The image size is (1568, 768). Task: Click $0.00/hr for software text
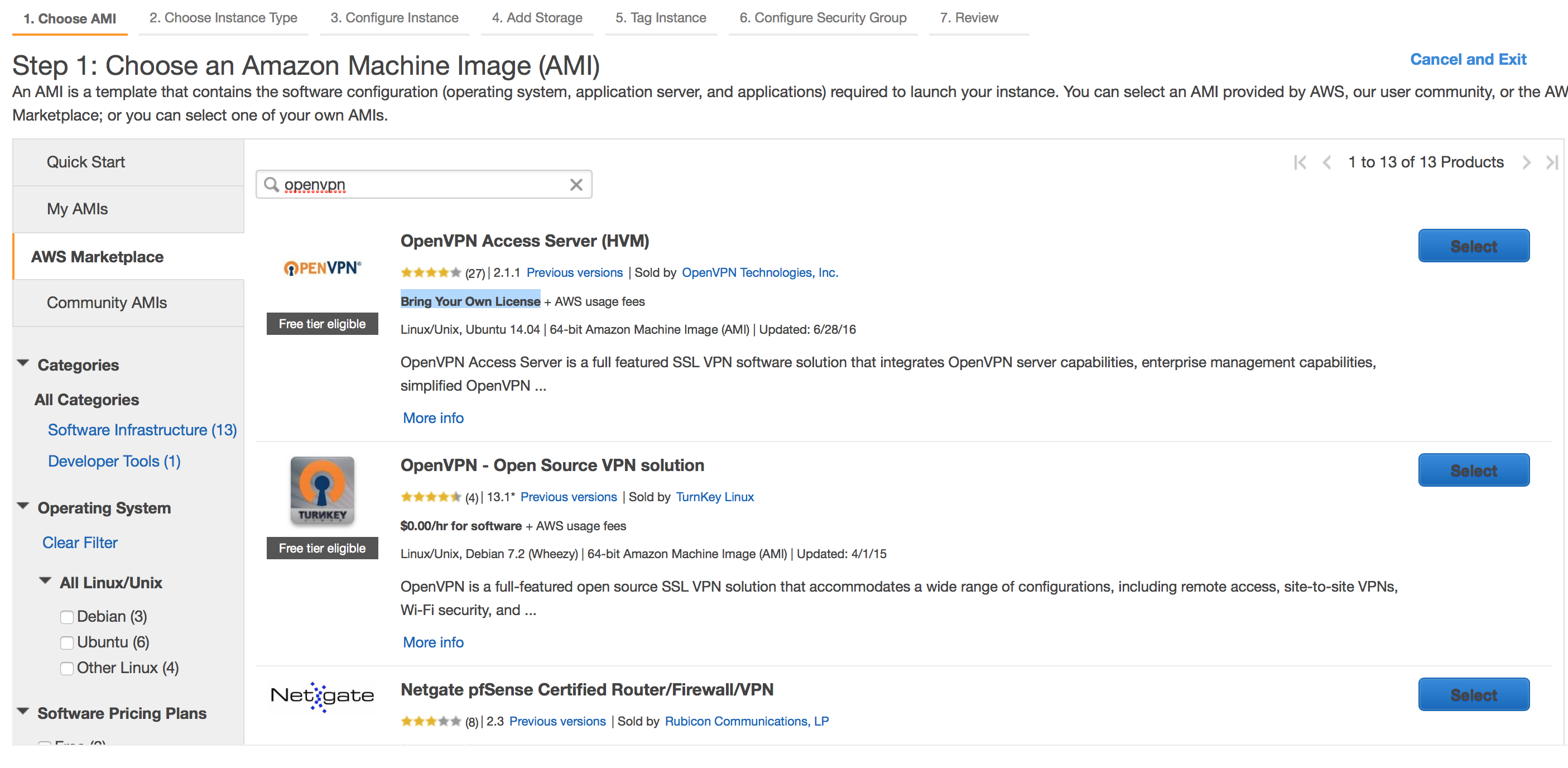coord(461,525)
